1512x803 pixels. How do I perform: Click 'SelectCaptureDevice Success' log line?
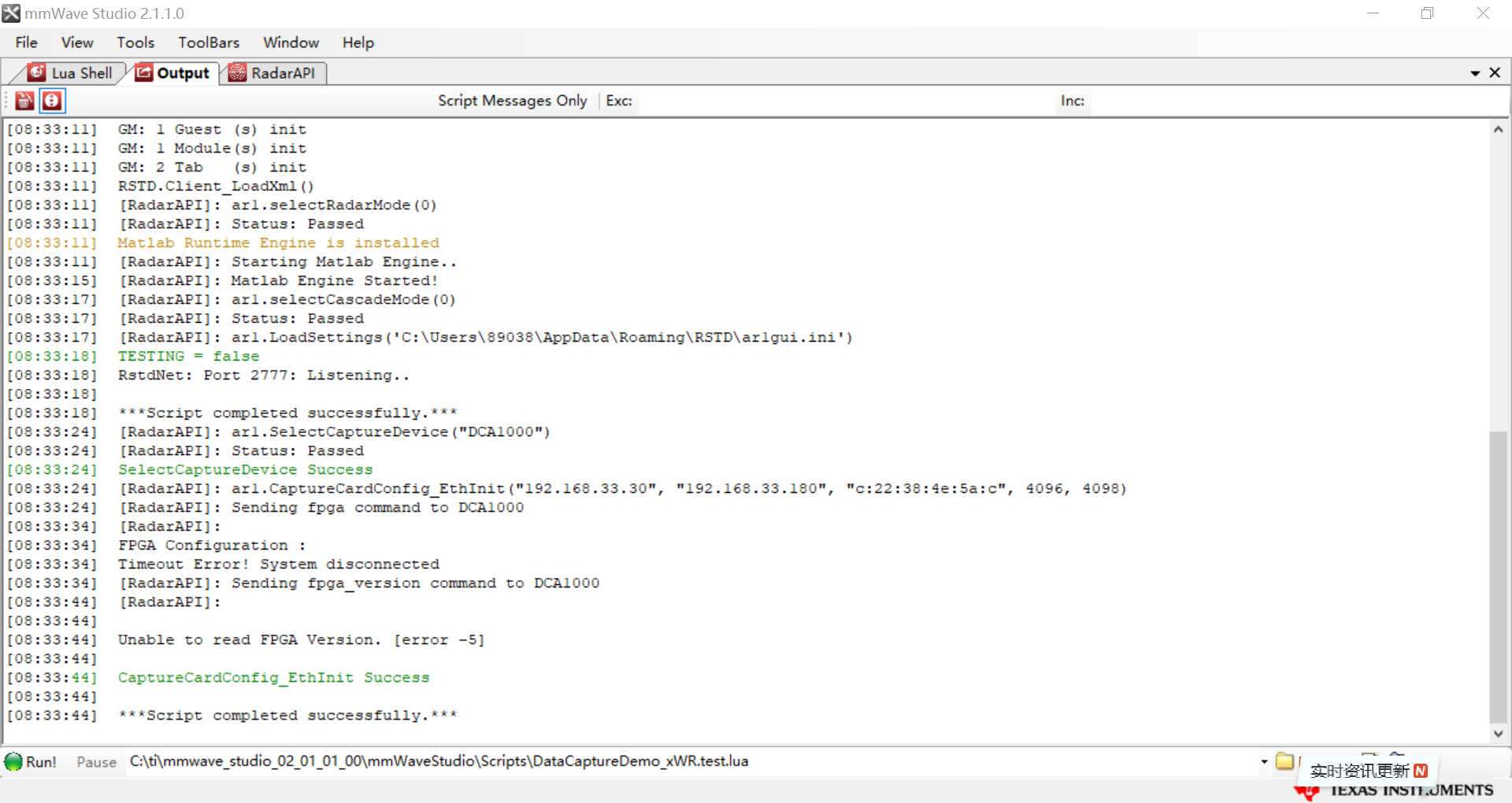tap(245, 470)
